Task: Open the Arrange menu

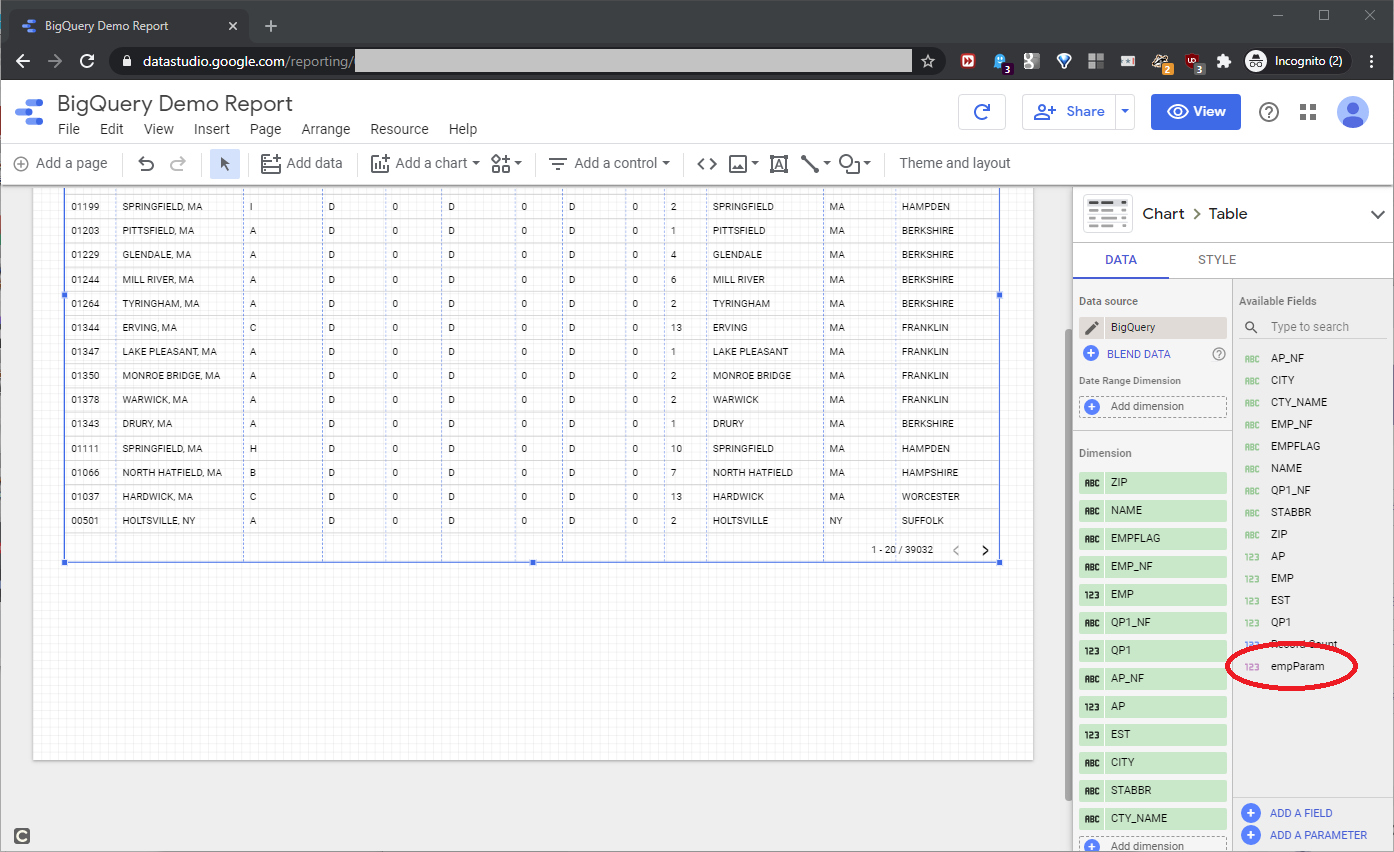Action: [326, 129]
